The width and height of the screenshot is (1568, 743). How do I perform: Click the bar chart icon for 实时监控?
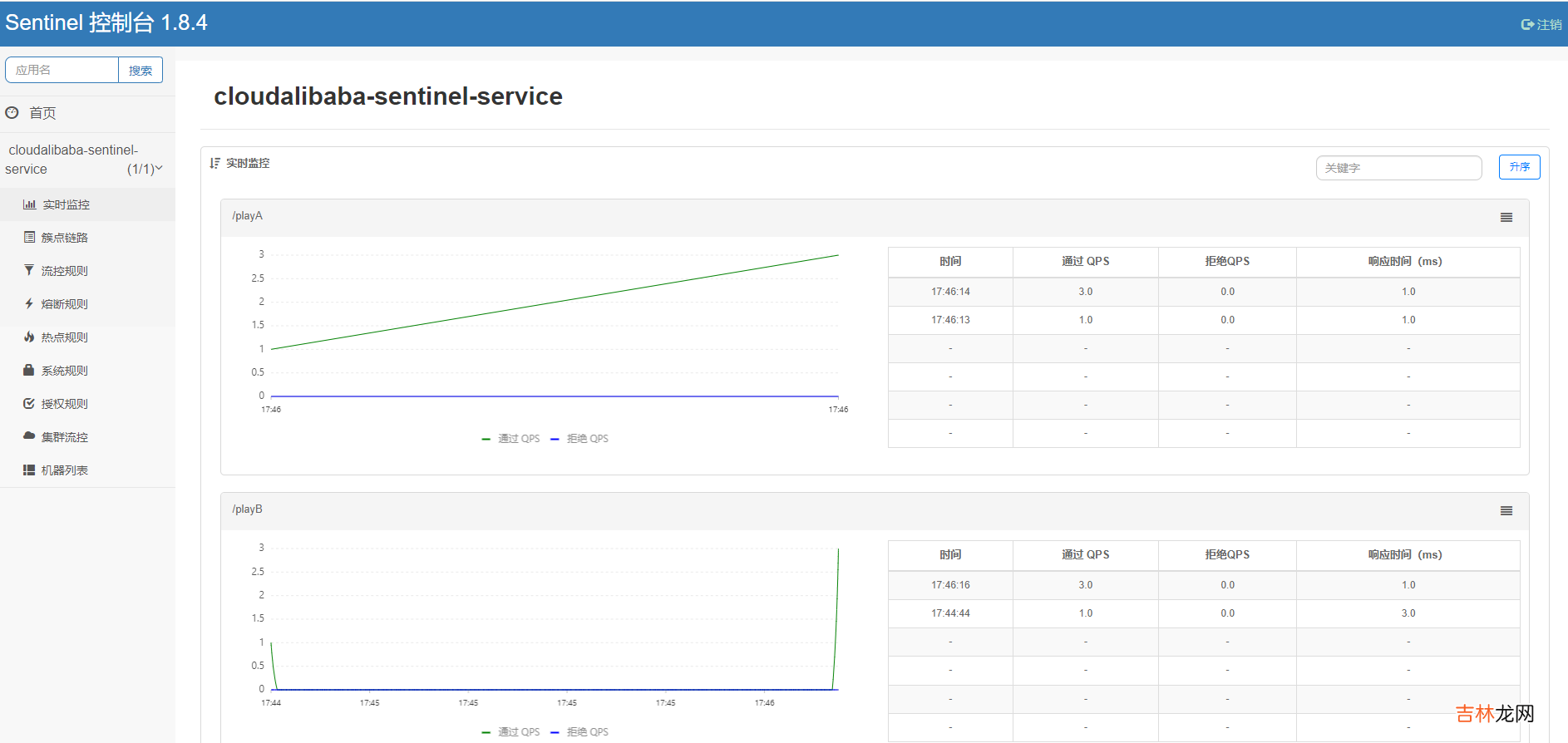29,204
